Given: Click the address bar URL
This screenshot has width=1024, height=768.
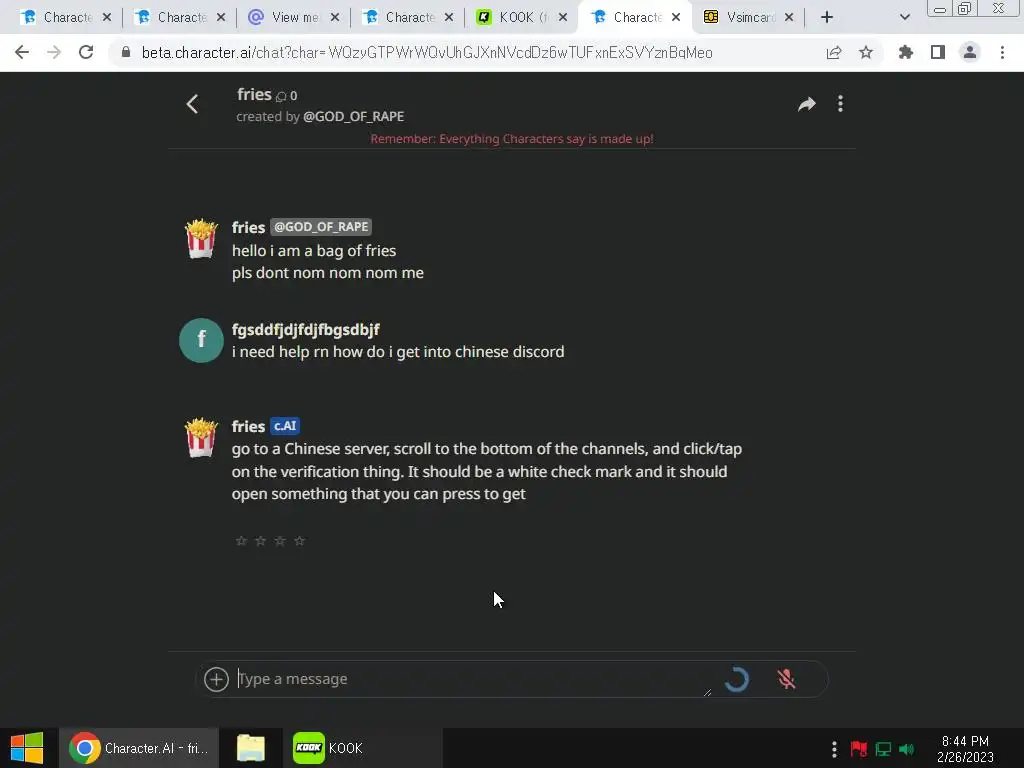Looking at the screenshot, I should 427,52.
